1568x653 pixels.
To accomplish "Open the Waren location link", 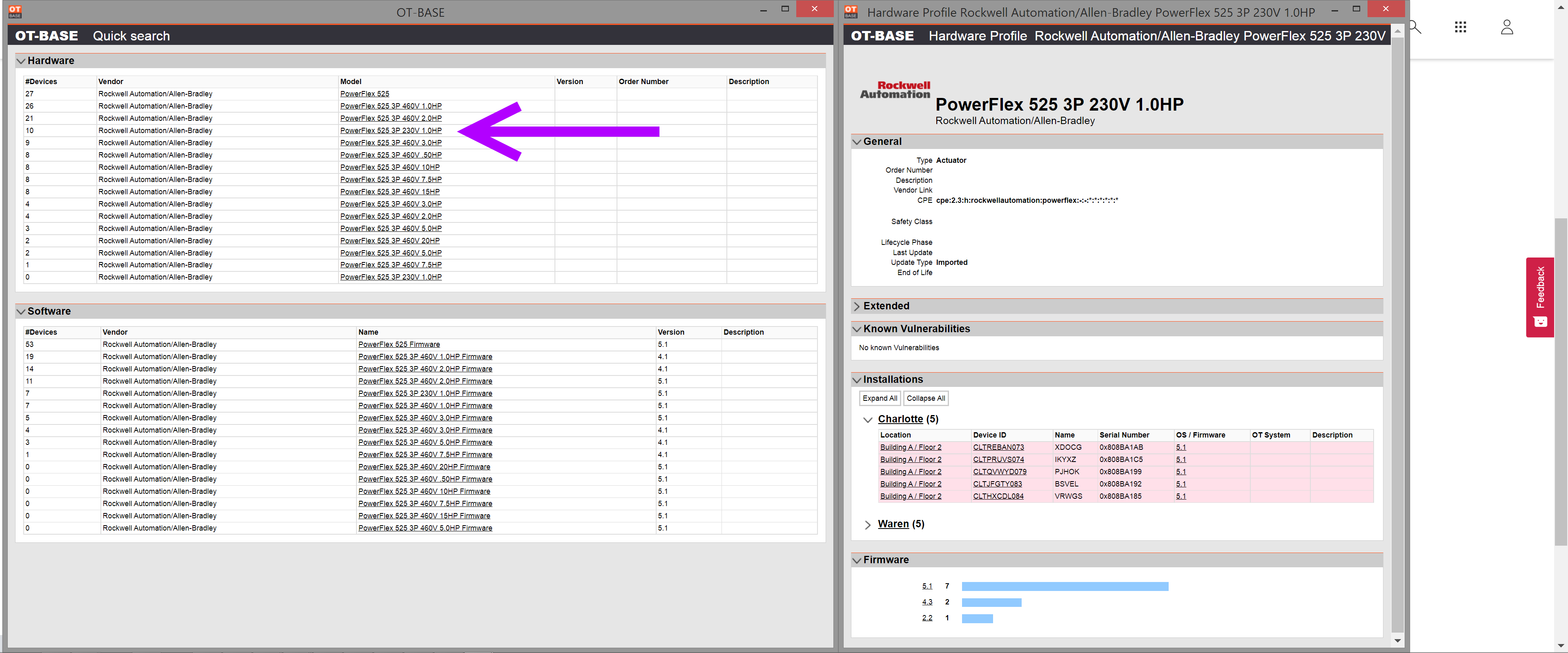I will tap(893, 524).
